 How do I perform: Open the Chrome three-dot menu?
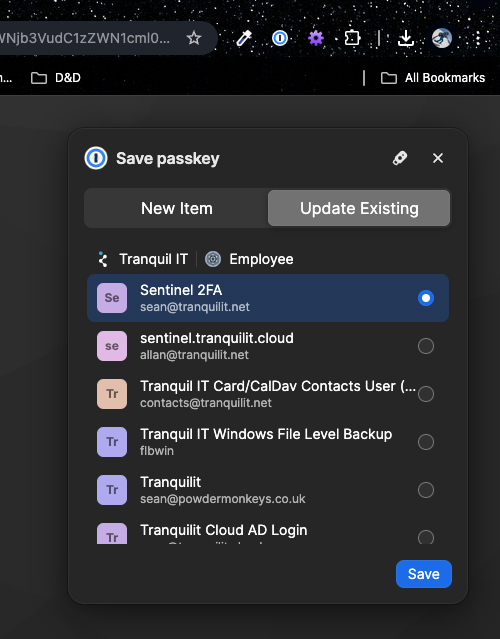click(x=478, y=38)
